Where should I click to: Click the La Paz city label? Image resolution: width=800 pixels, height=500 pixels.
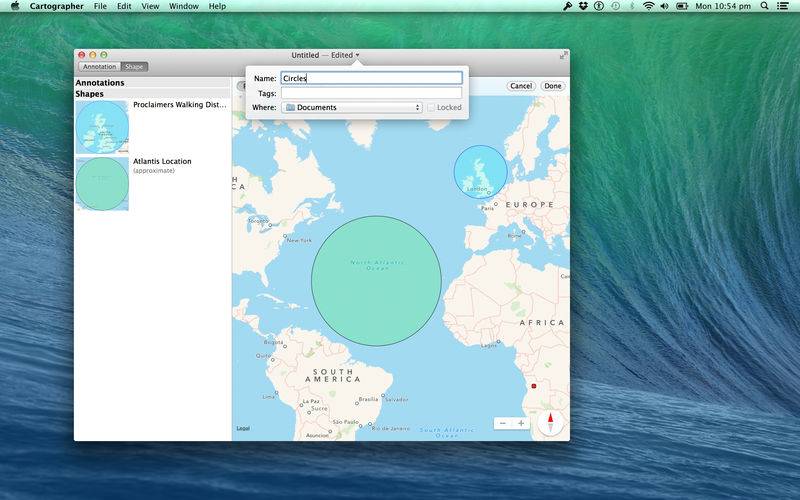311,402
